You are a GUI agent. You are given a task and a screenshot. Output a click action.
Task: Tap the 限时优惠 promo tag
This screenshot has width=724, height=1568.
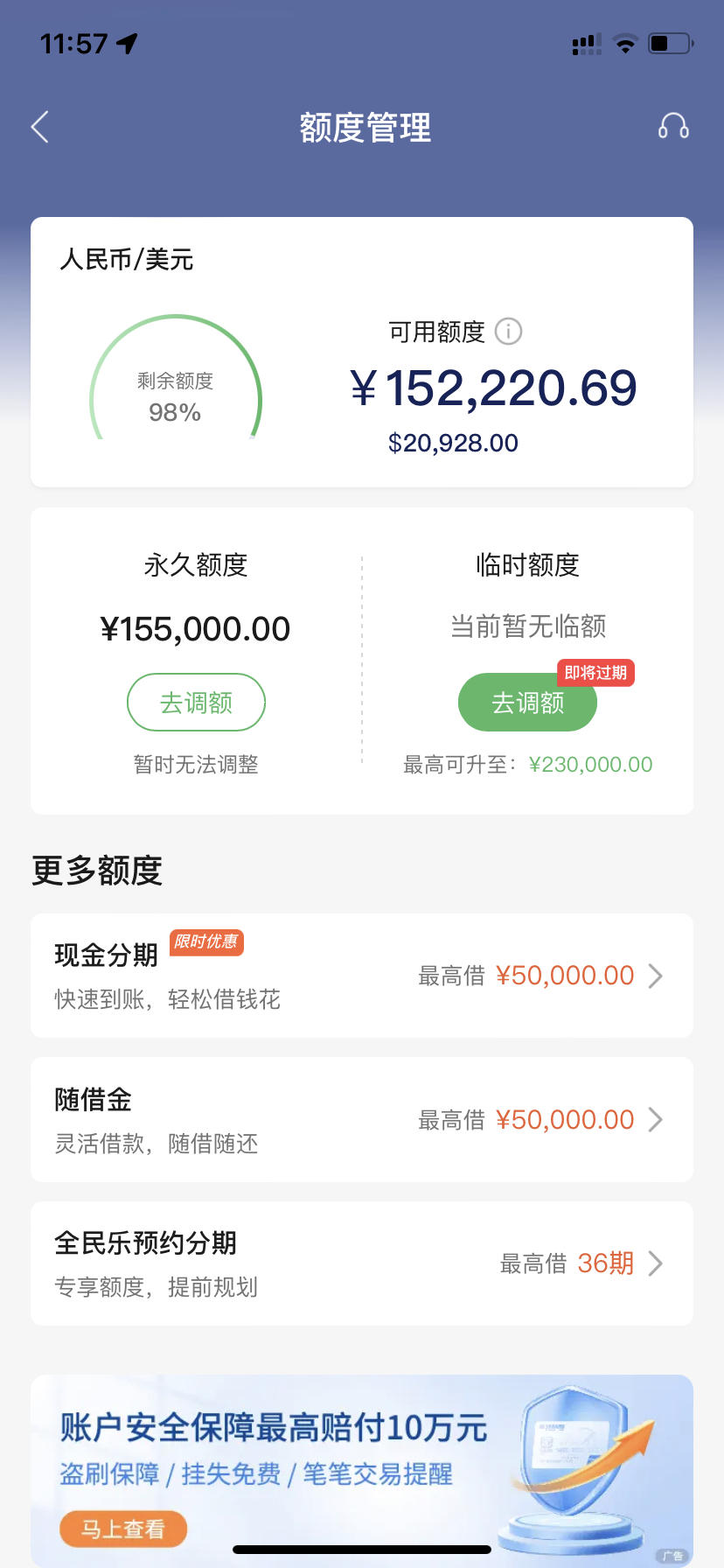coord(206,942)
